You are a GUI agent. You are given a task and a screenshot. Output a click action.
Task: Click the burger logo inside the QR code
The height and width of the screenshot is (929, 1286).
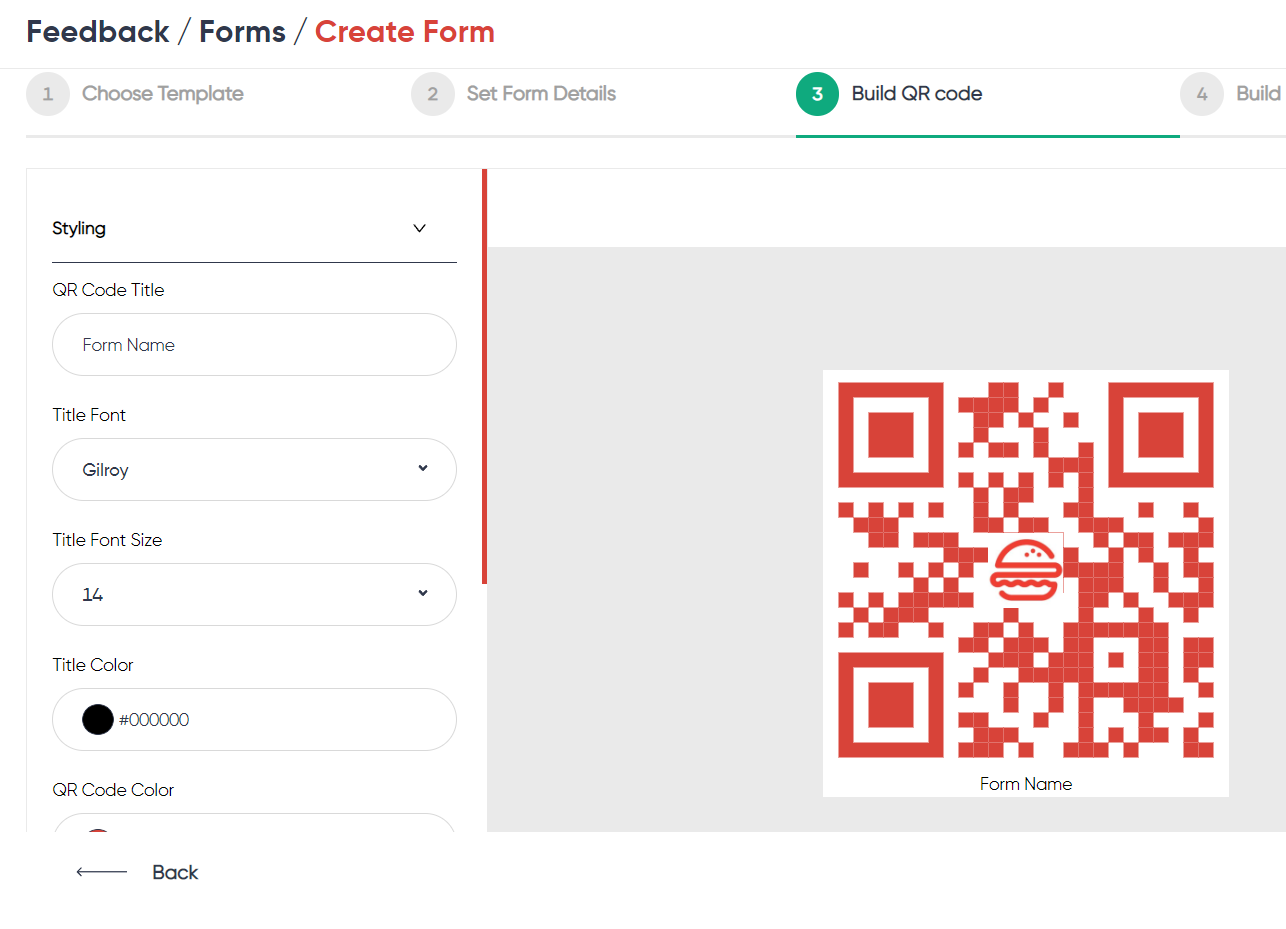coord(1025,570)
